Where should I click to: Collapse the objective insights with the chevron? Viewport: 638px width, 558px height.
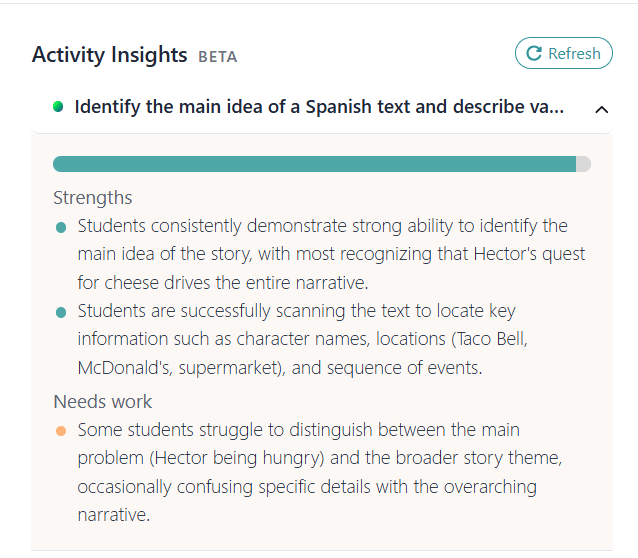pyautogui.click(x=601, y=109)
